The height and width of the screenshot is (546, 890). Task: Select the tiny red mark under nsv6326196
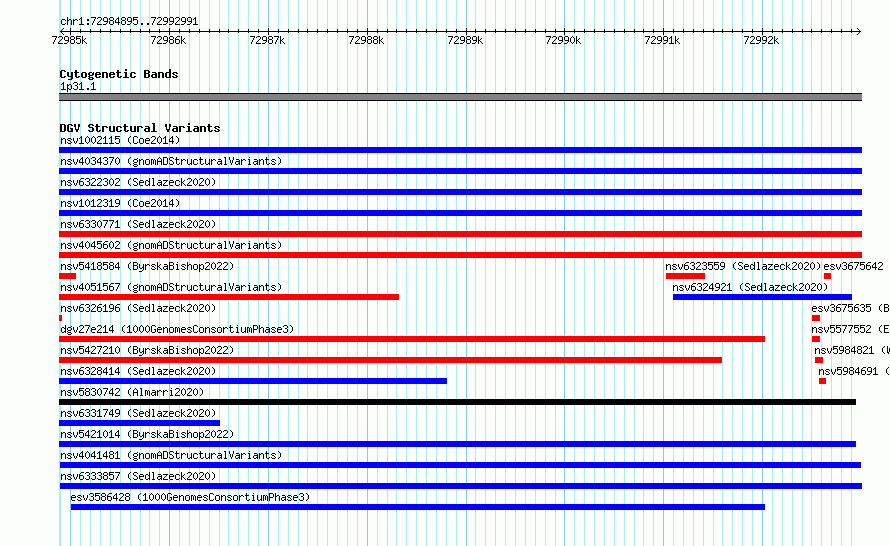pyautogui.click(x=60, y=318)
